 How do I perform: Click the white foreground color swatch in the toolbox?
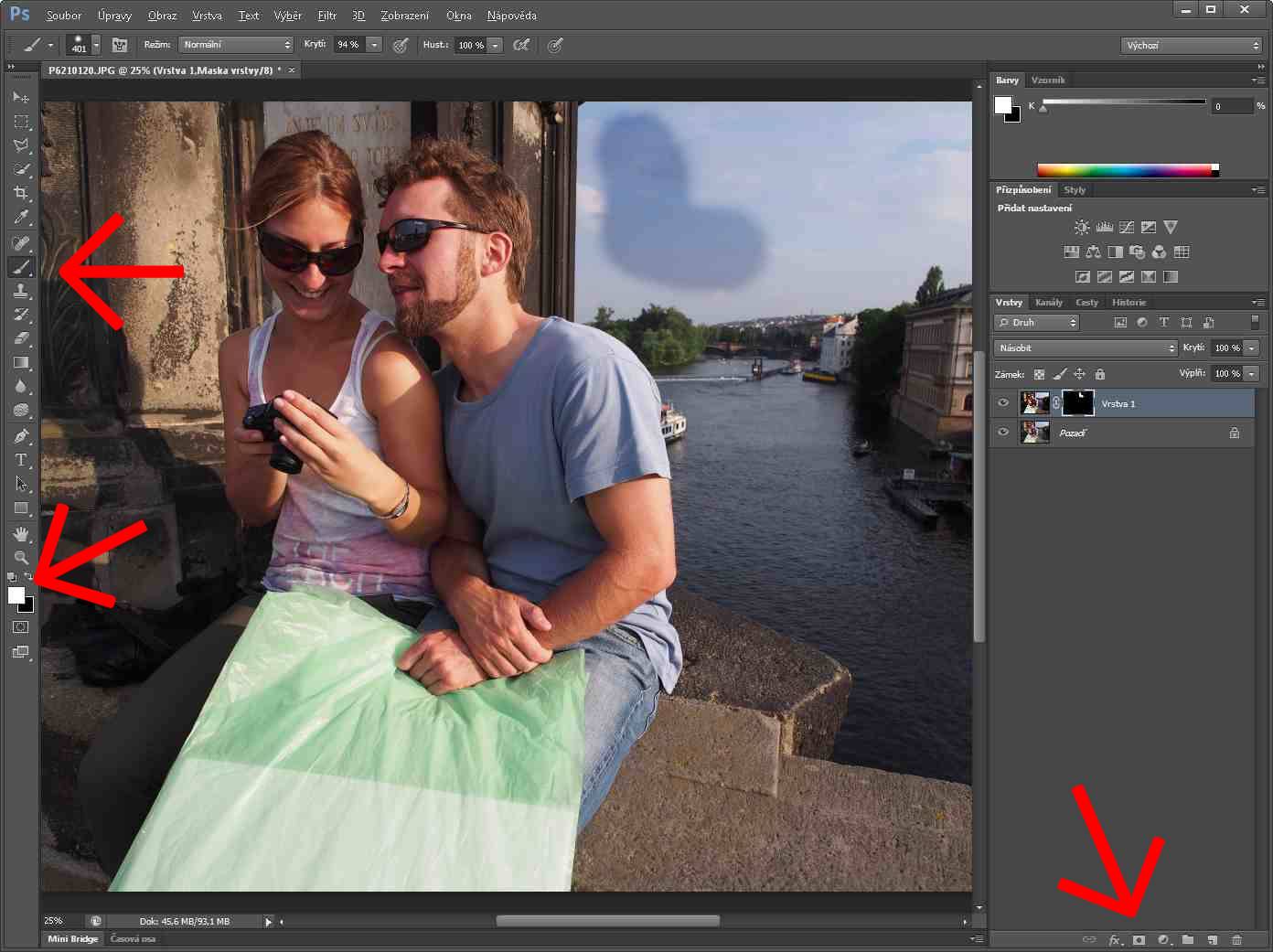pyautogui.click(x=16, y=595)
